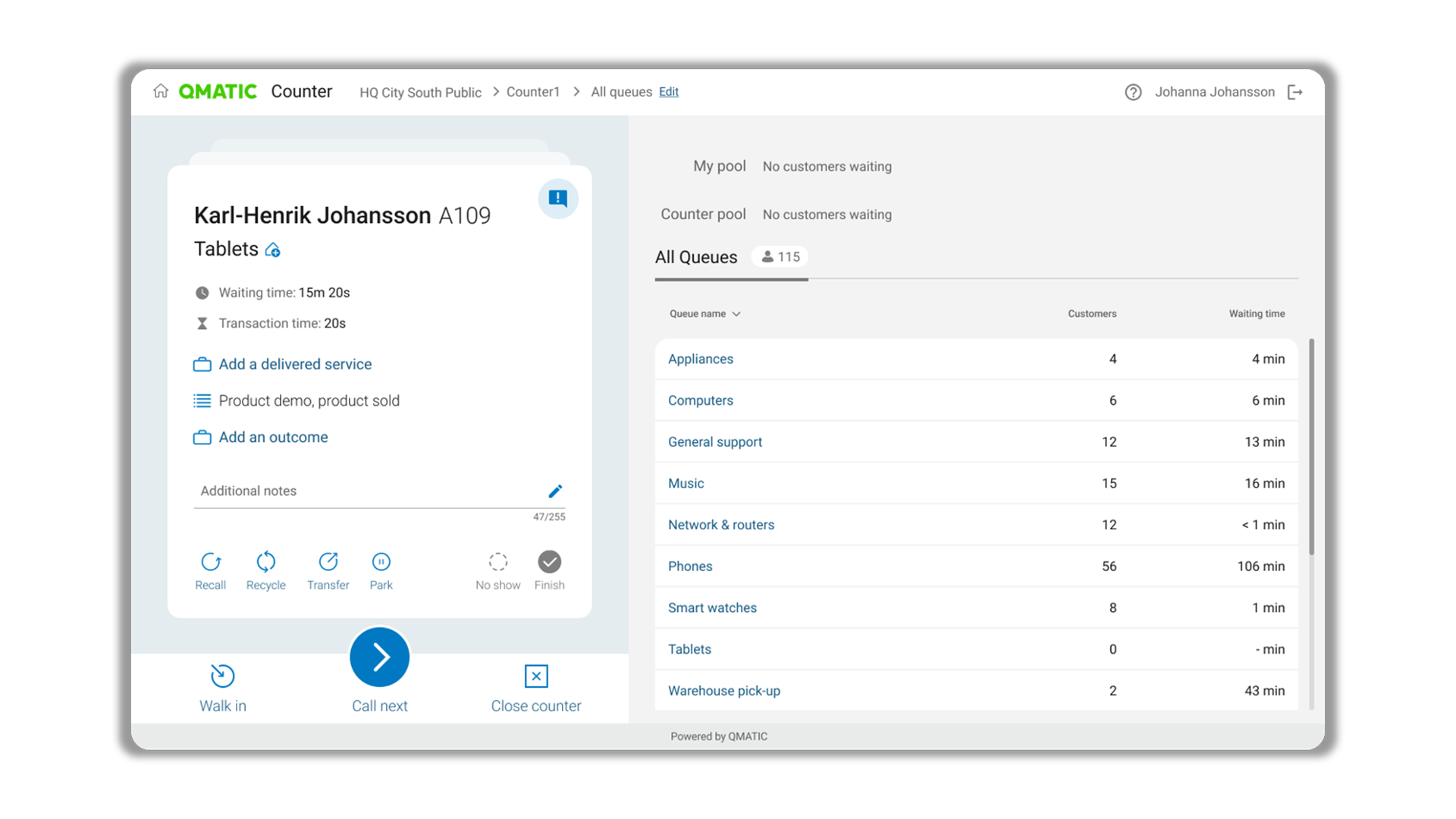Mark customer as No show
This screenshot has width=1456, height=819.
click(497, 562)
